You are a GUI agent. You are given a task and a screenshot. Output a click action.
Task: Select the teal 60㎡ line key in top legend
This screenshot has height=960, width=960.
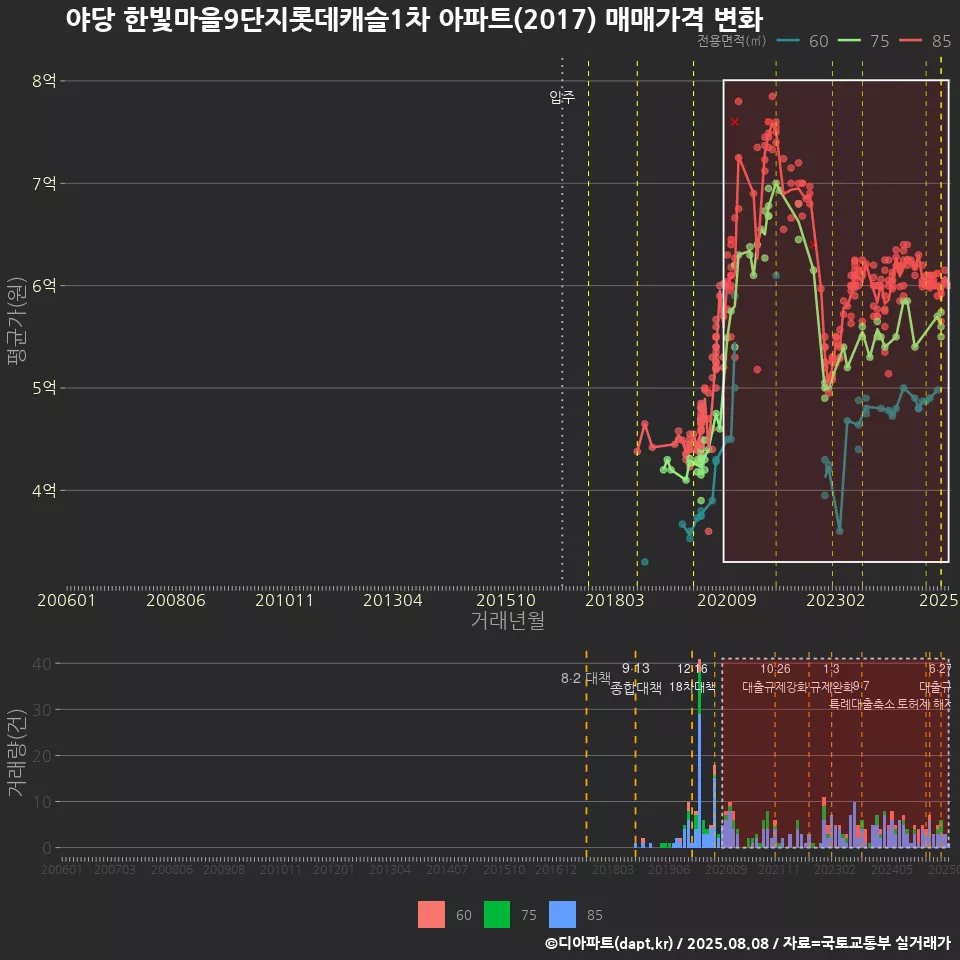pos(788,40)
